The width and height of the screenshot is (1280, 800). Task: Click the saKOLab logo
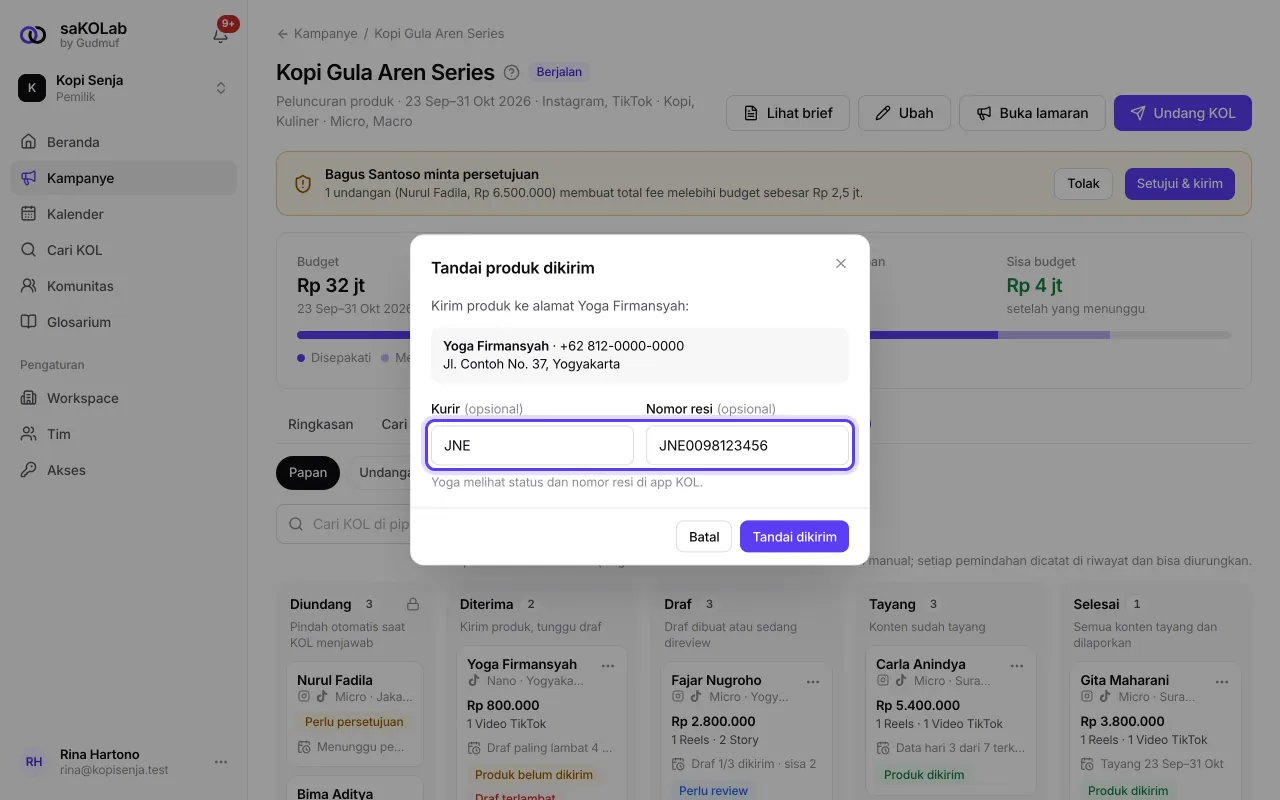coord(33,35)
